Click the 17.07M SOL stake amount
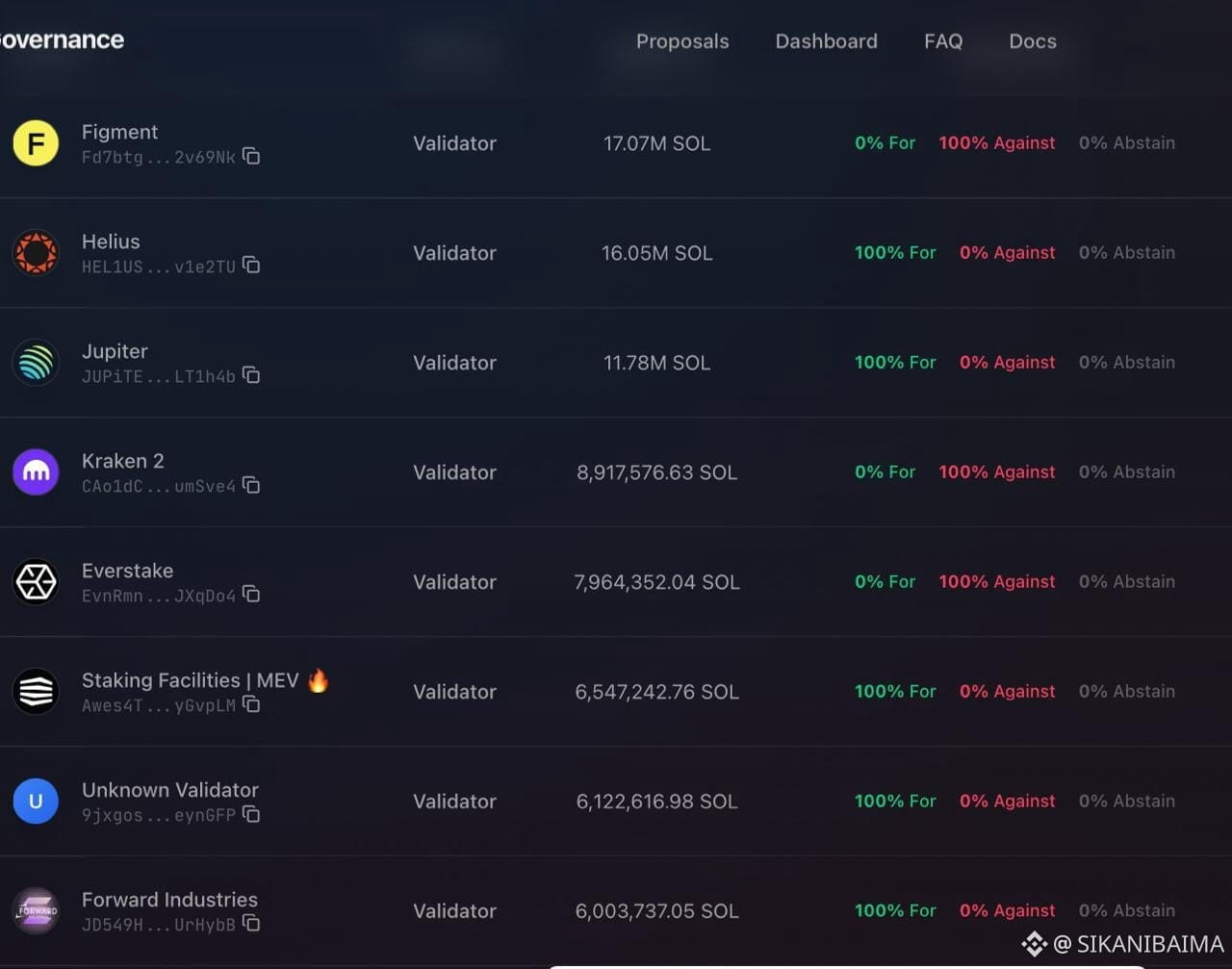 pyautogui.click(x=656, y=143)
